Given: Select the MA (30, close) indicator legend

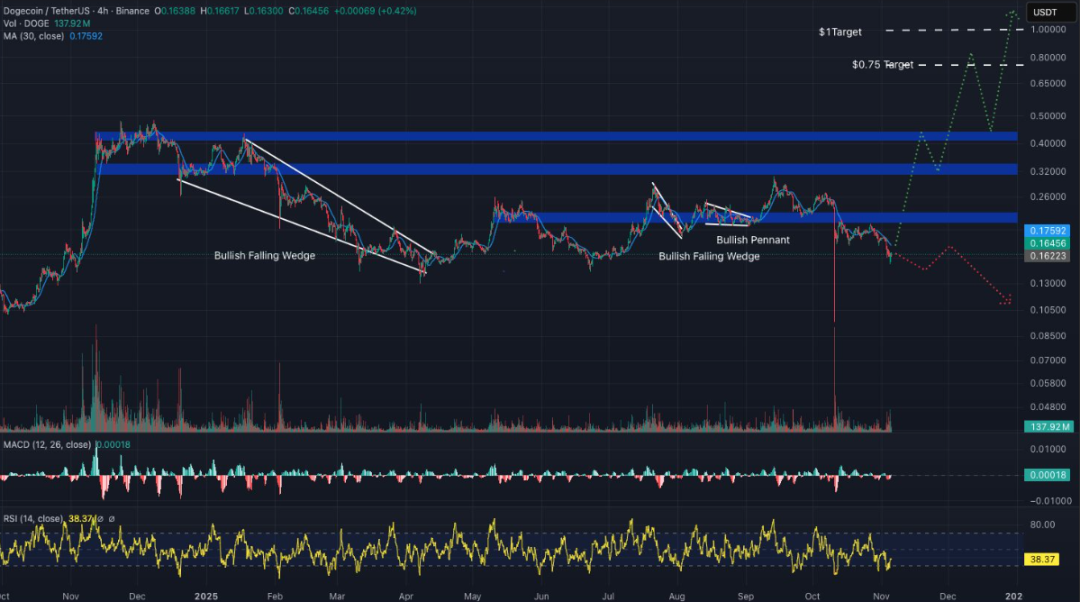Looking at the screenshot, I should click(32, 36).
